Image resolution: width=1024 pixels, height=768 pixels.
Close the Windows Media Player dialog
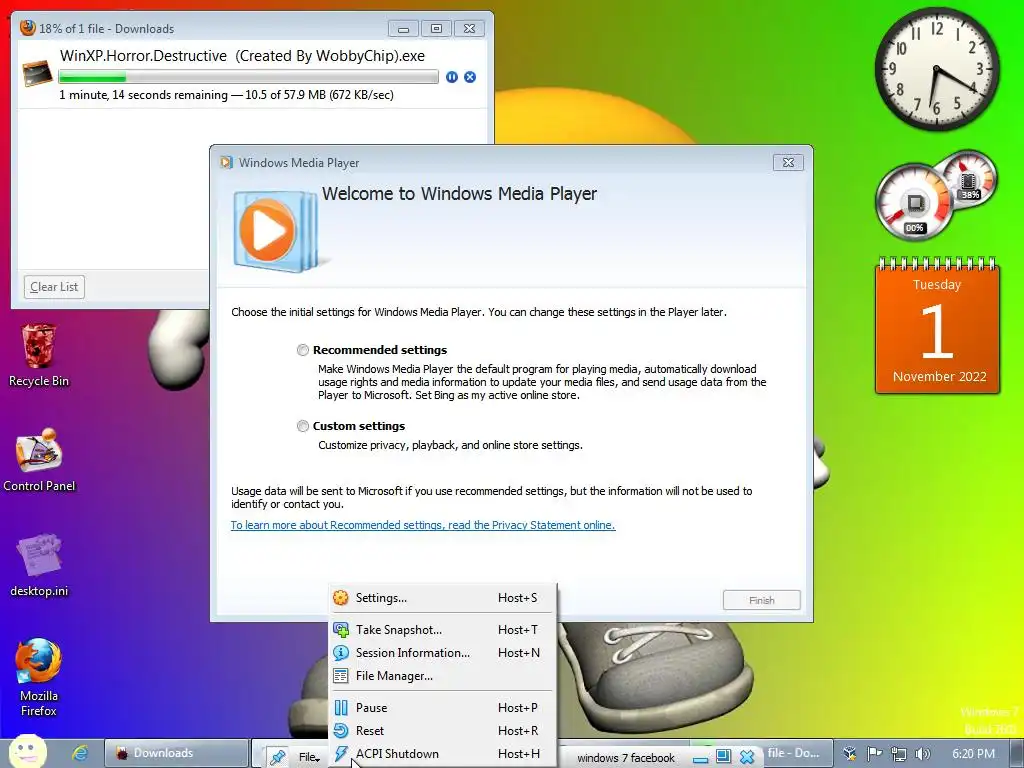coord(788,163)
